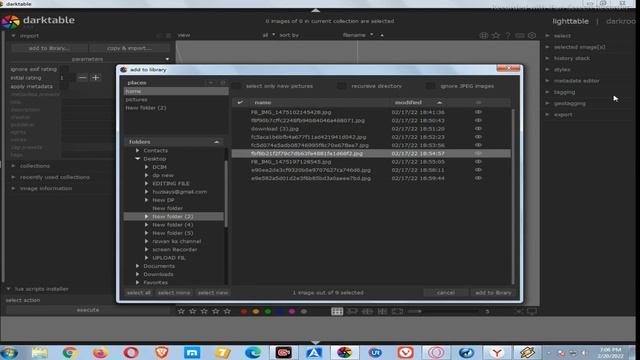This screenshot has width=640, height=360.
Task: Apply the green color label
Action: (268, 311)
